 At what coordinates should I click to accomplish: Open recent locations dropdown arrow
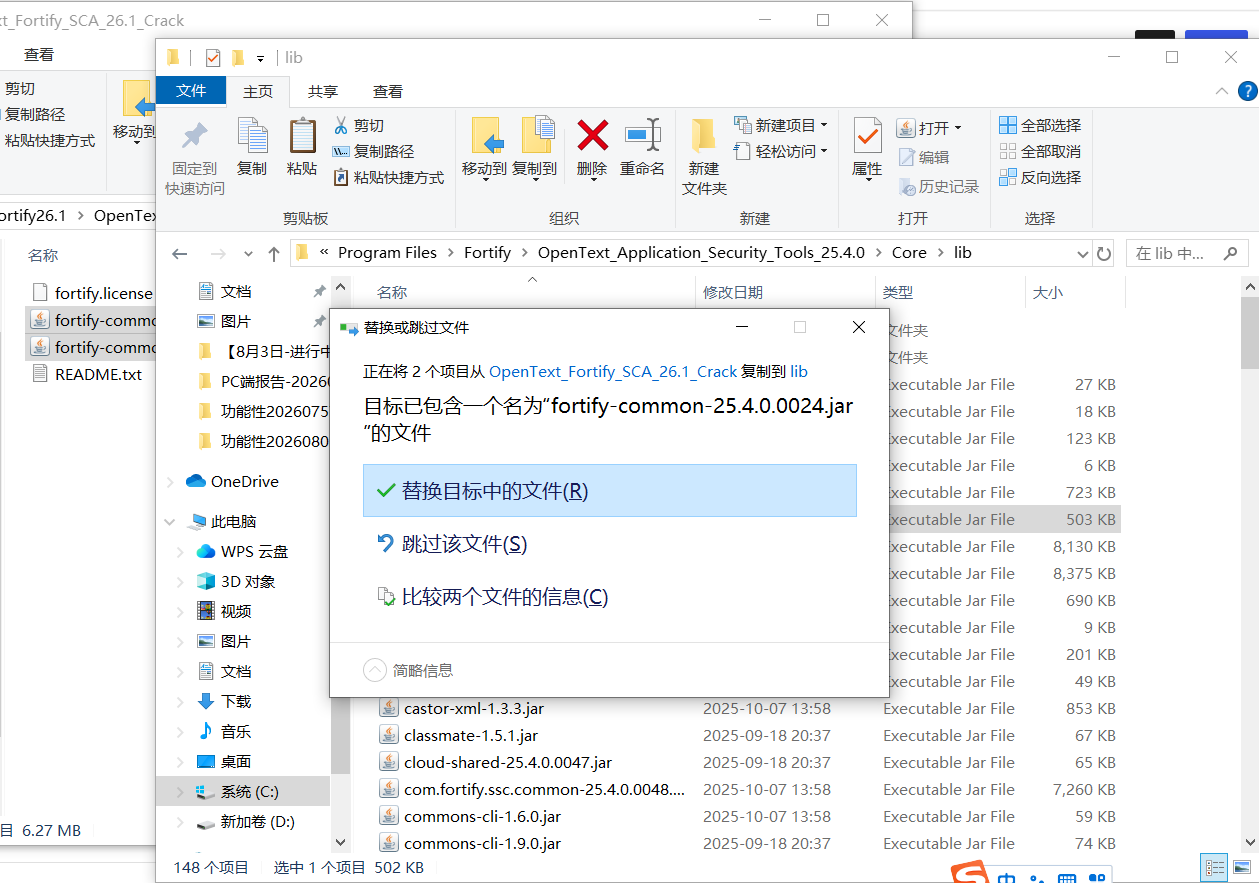pyautogui.click(x=246, y=254)
